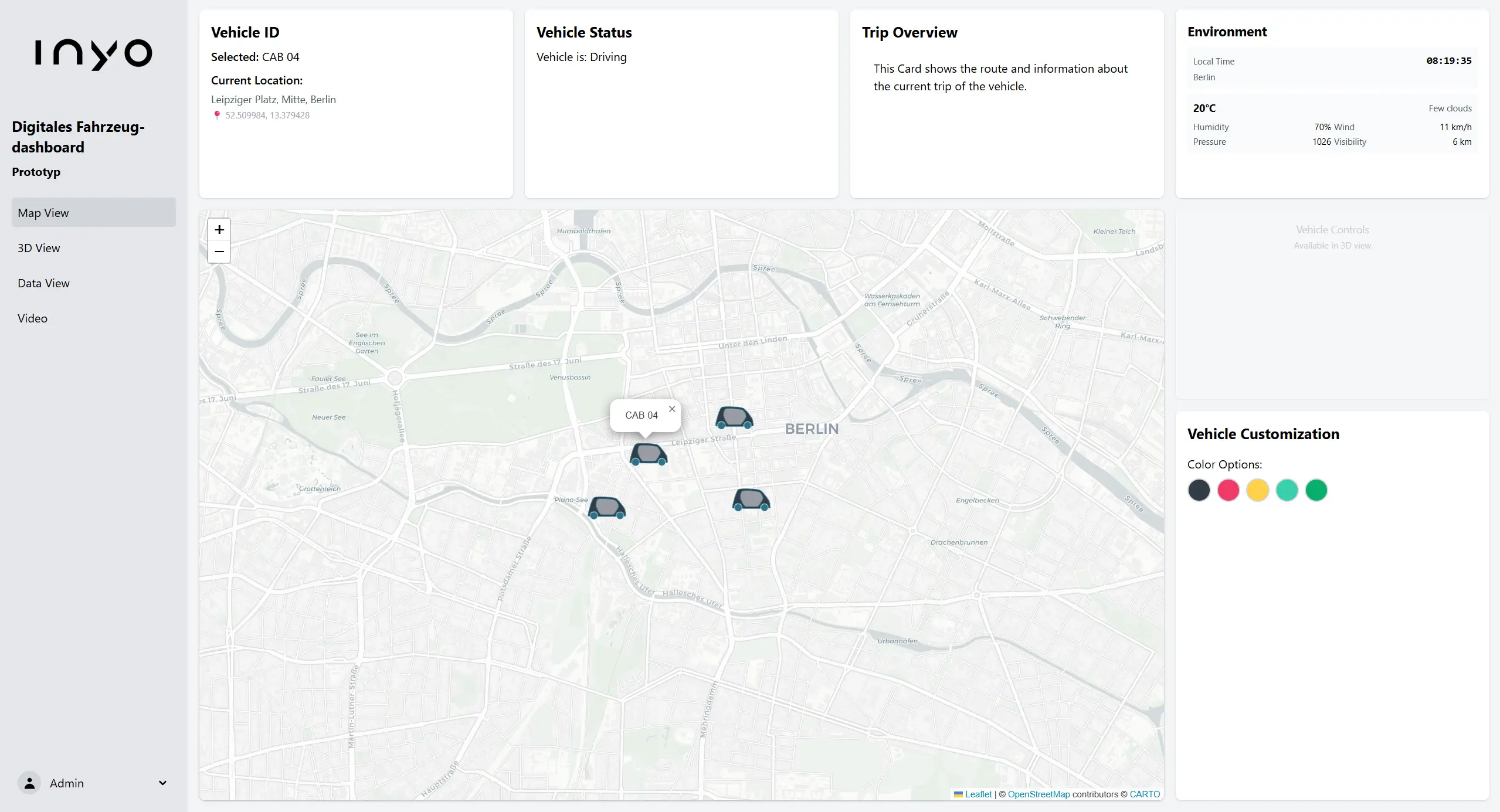
Task: Open Map View in sidebar
Action: (94, 213)
